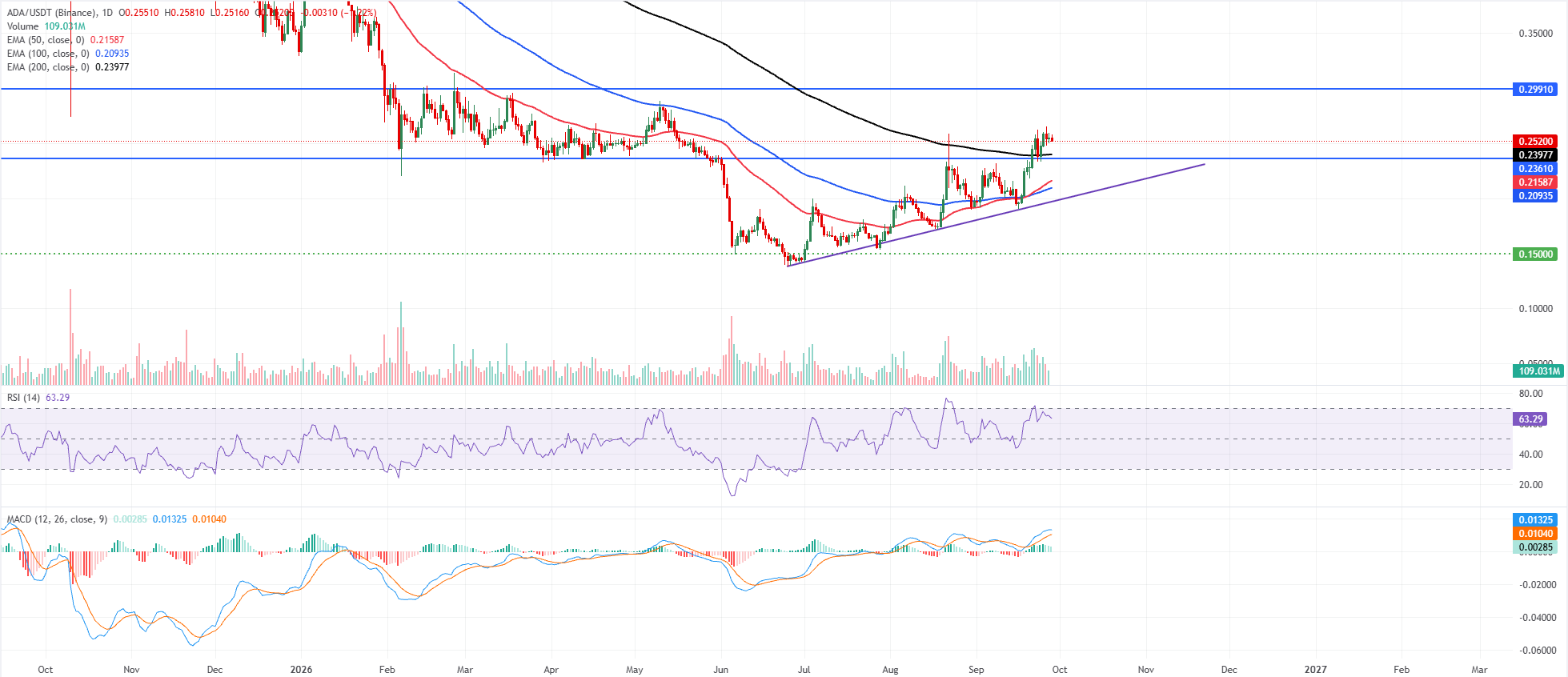Select the purple ascending trendline
Viewport: 1568px width, 677px height.
point(996,214)
